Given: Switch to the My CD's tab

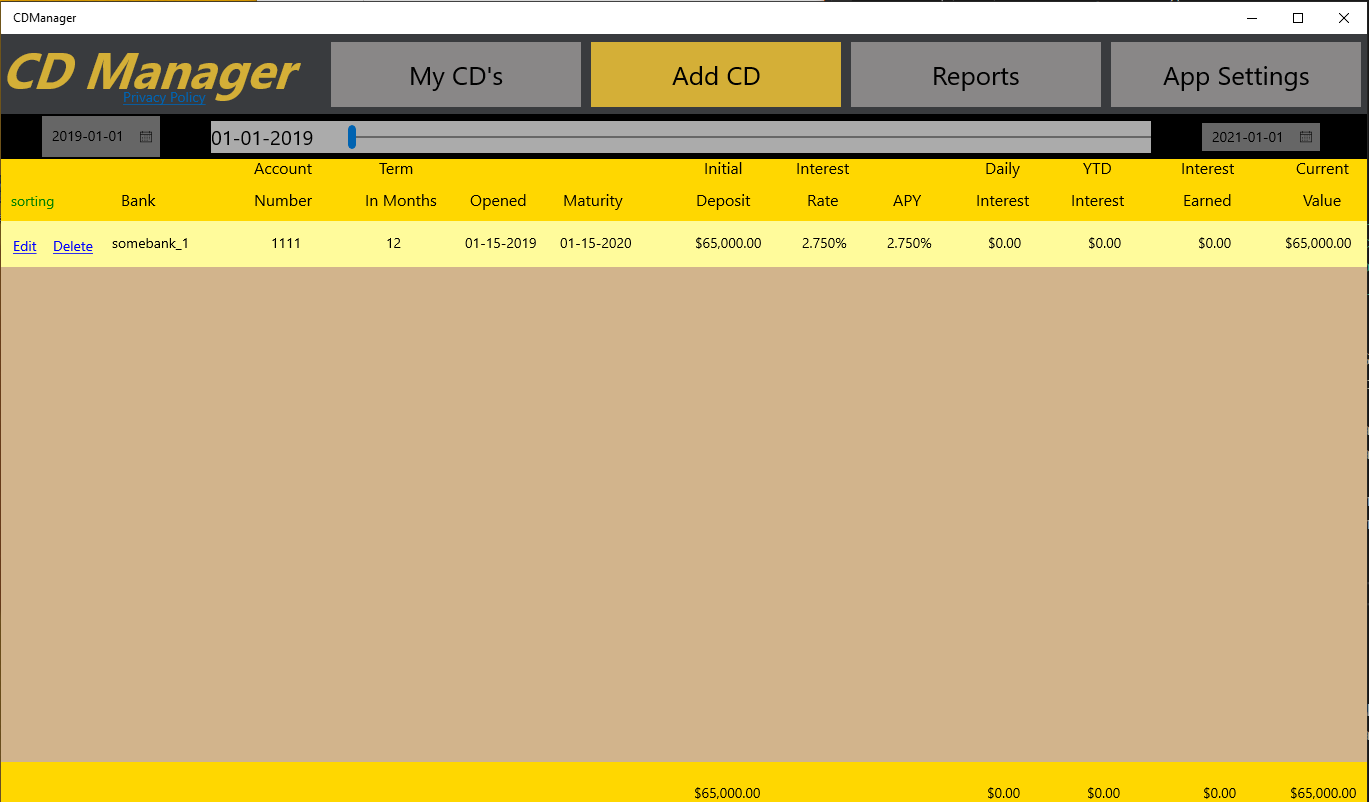Looking at the screenshot, I should (455, 74).
